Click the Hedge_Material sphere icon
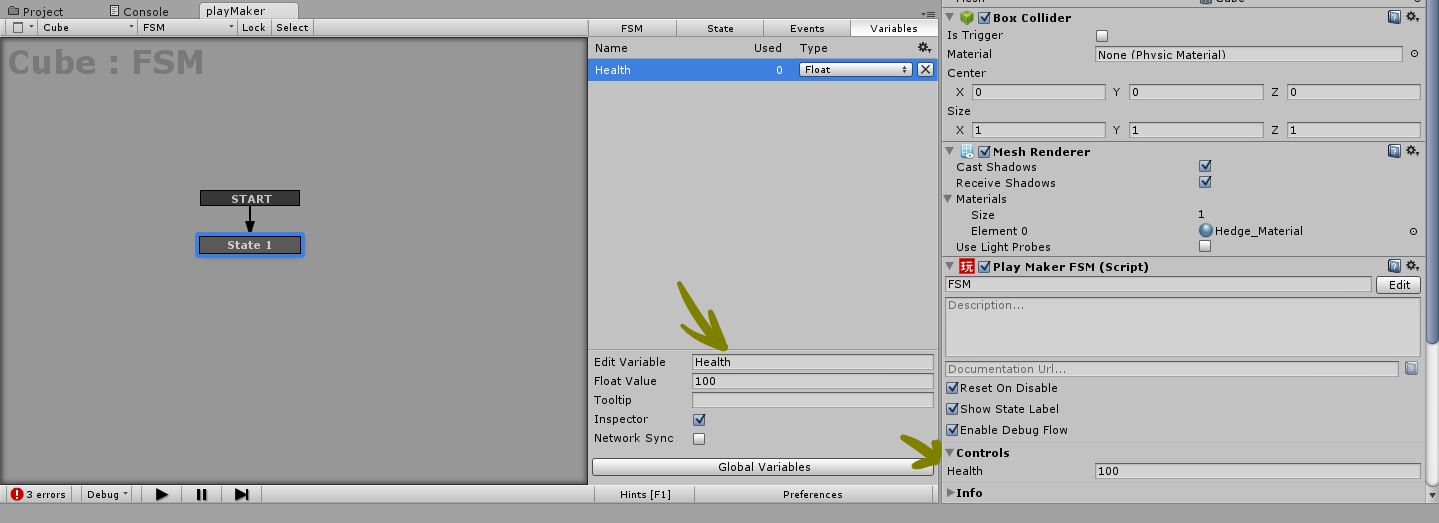Viewport: 1439px width, 523px height. point(1206,230)
